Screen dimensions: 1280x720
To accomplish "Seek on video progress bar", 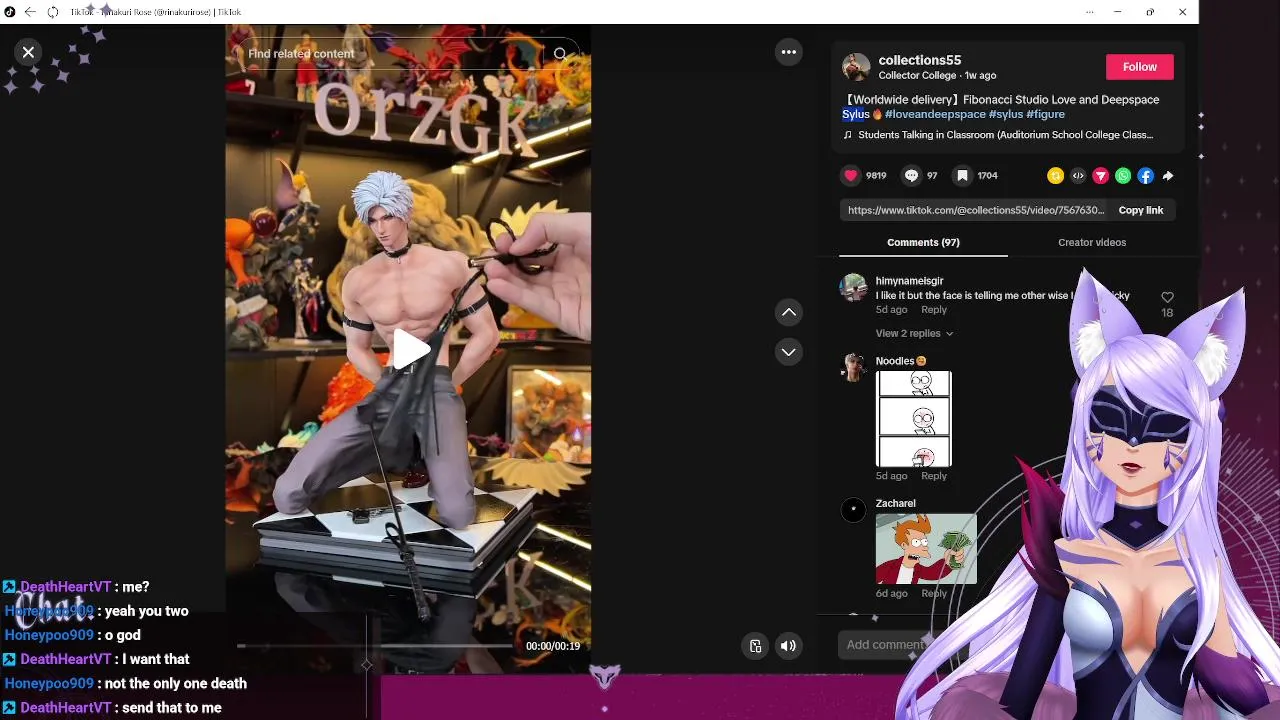I will (x=375, y=646).
